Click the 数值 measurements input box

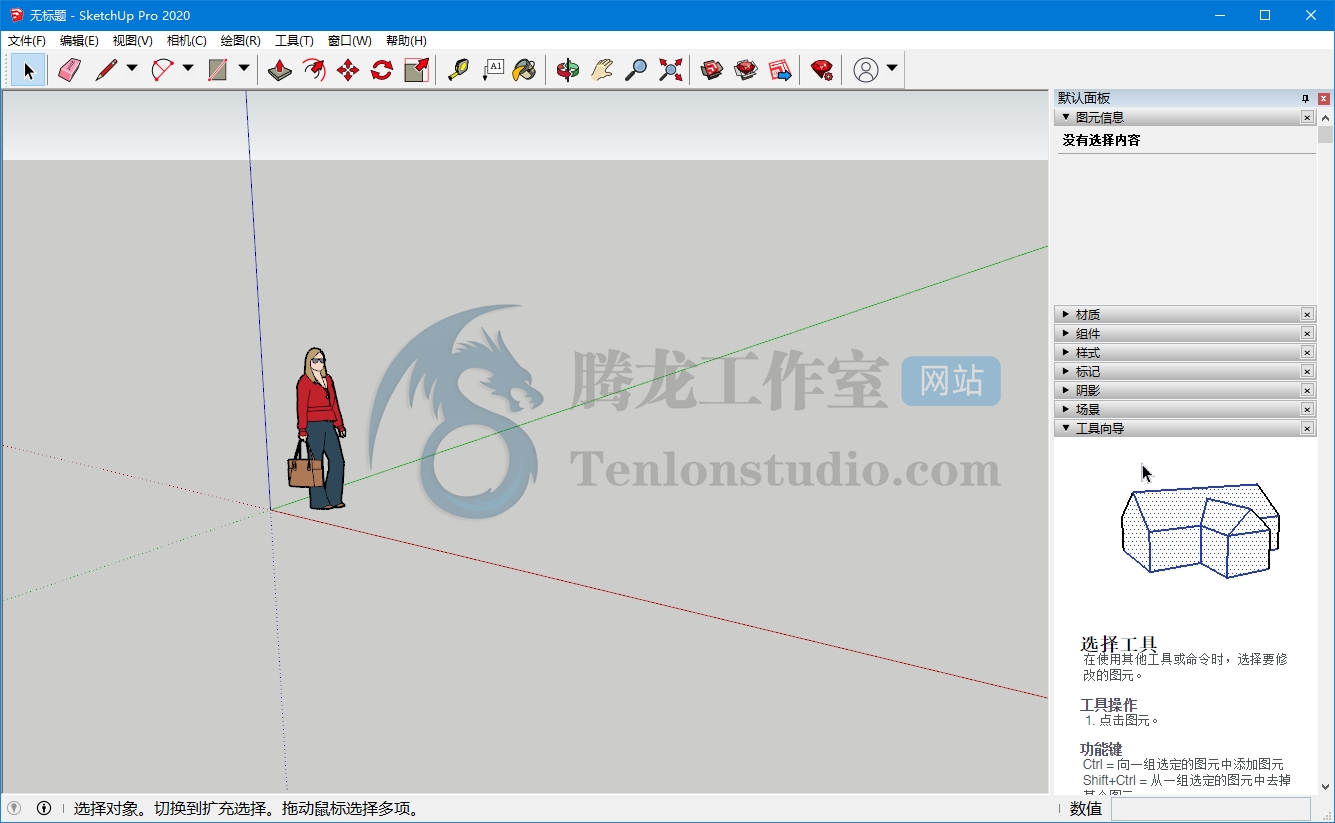[x=1211, y=809]
